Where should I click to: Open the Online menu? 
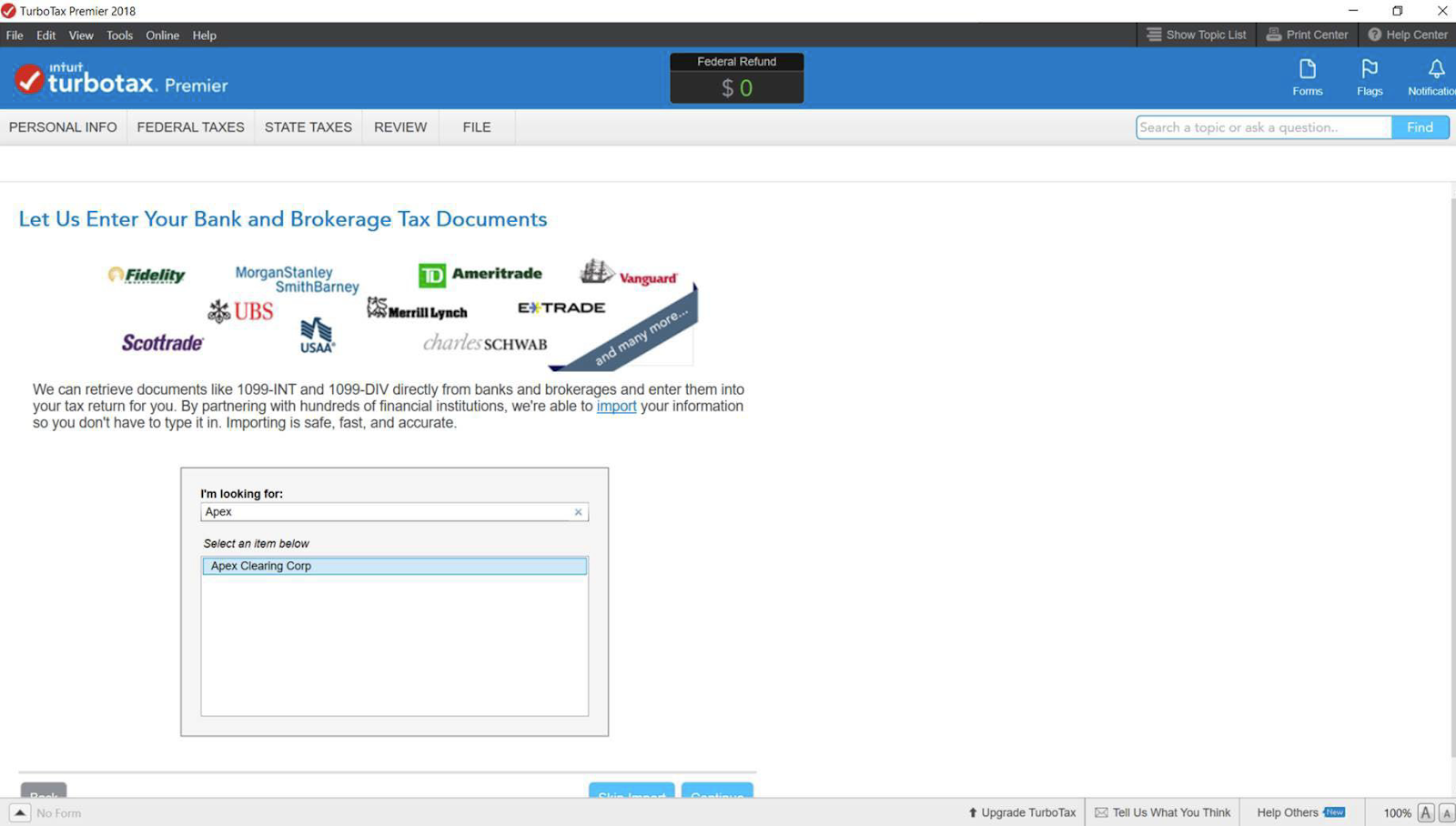162,35
